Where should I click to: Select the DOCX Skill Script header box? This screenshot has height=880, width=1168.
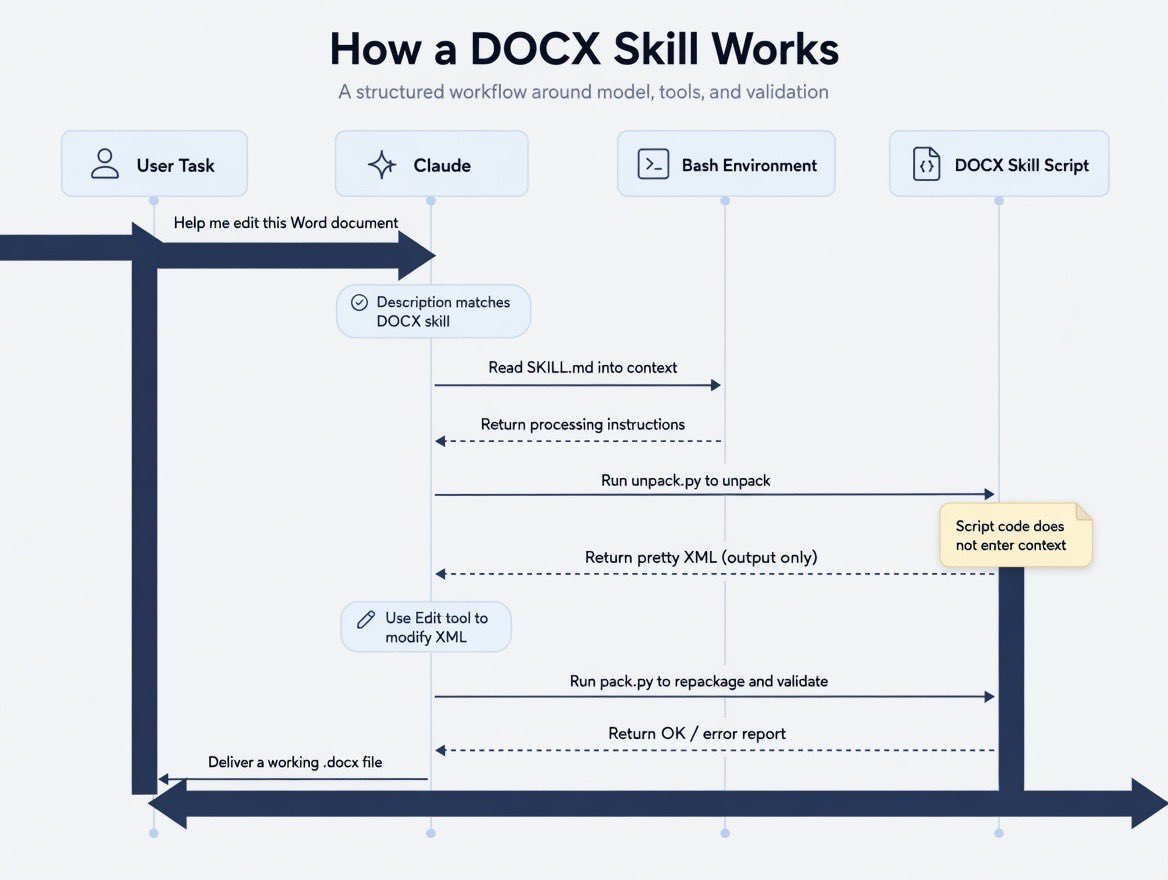pyautogui.click(x=999, y=164)
